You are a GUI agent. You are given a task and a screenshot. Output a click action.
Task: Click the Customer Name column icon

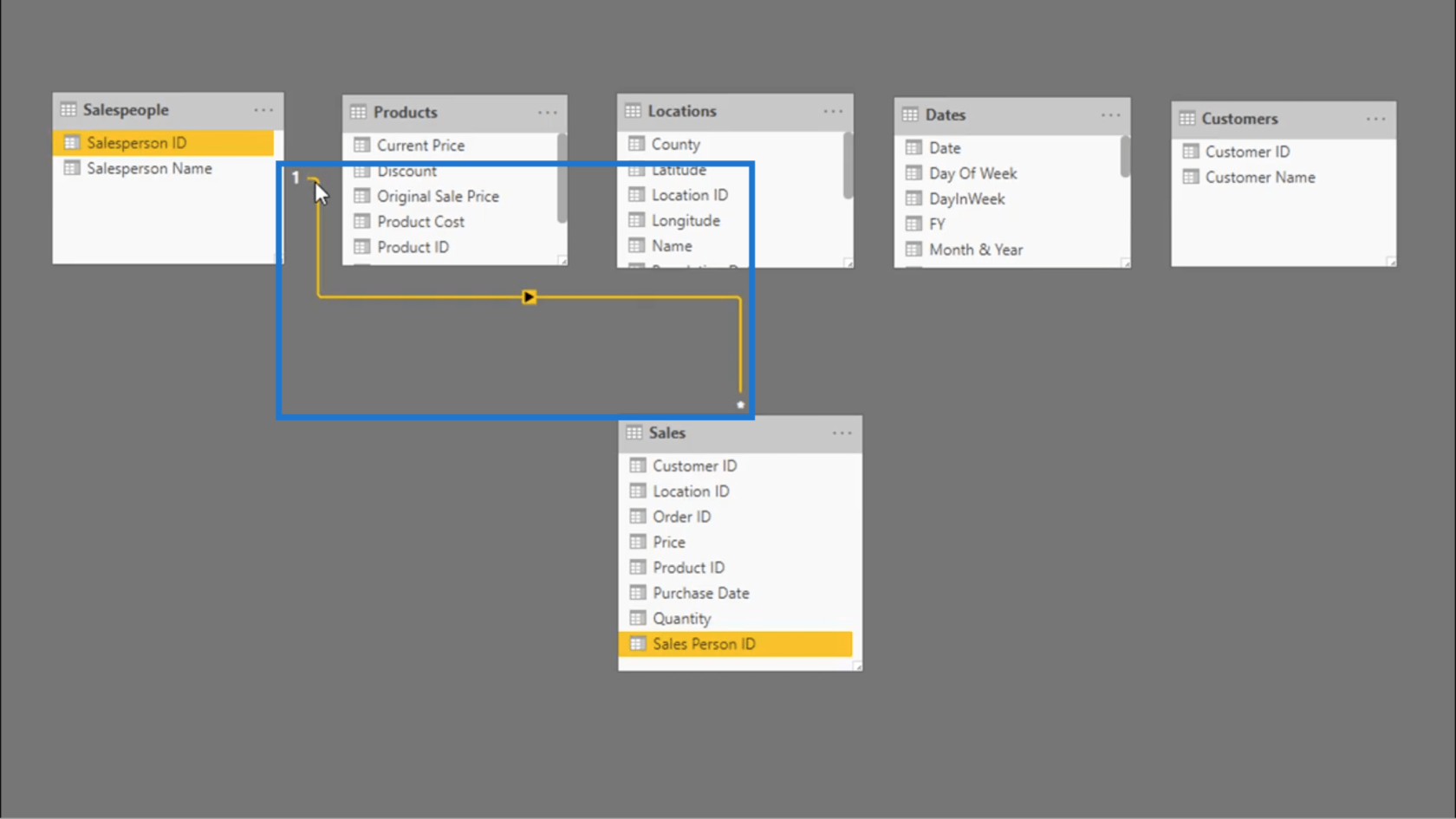[1191, 177]
